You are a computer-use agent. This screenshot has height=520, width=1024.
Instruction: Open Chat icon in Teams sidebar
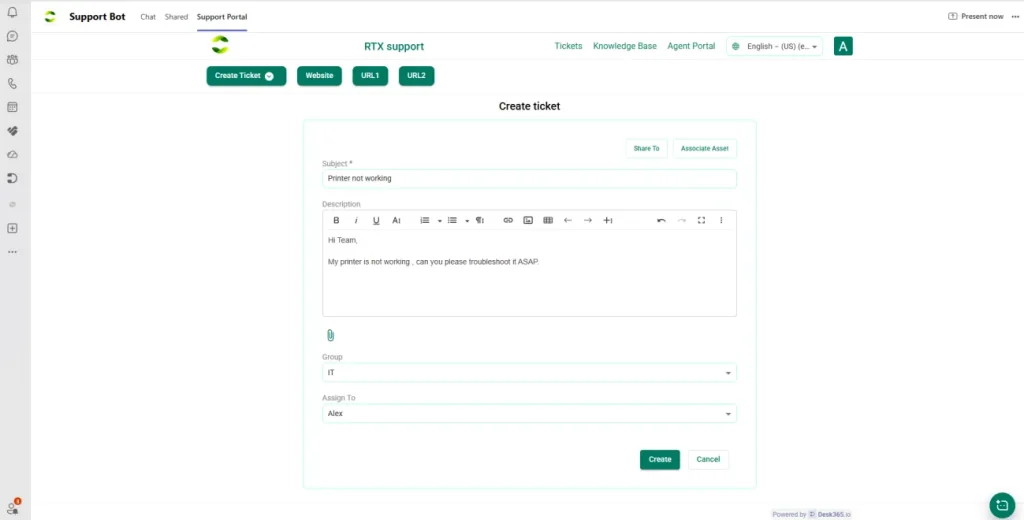click(12, 36)
